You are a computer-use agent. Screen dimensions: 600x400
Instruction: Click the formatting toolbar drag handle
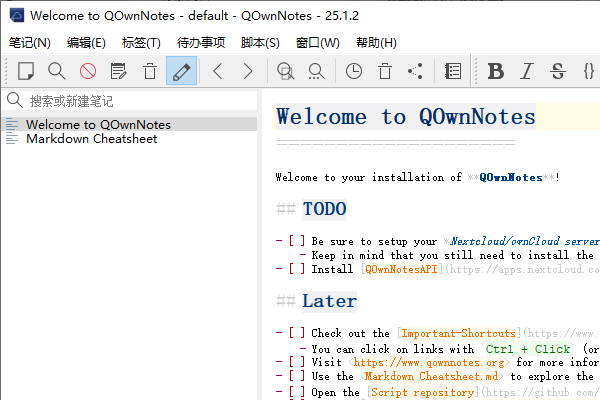476,71
